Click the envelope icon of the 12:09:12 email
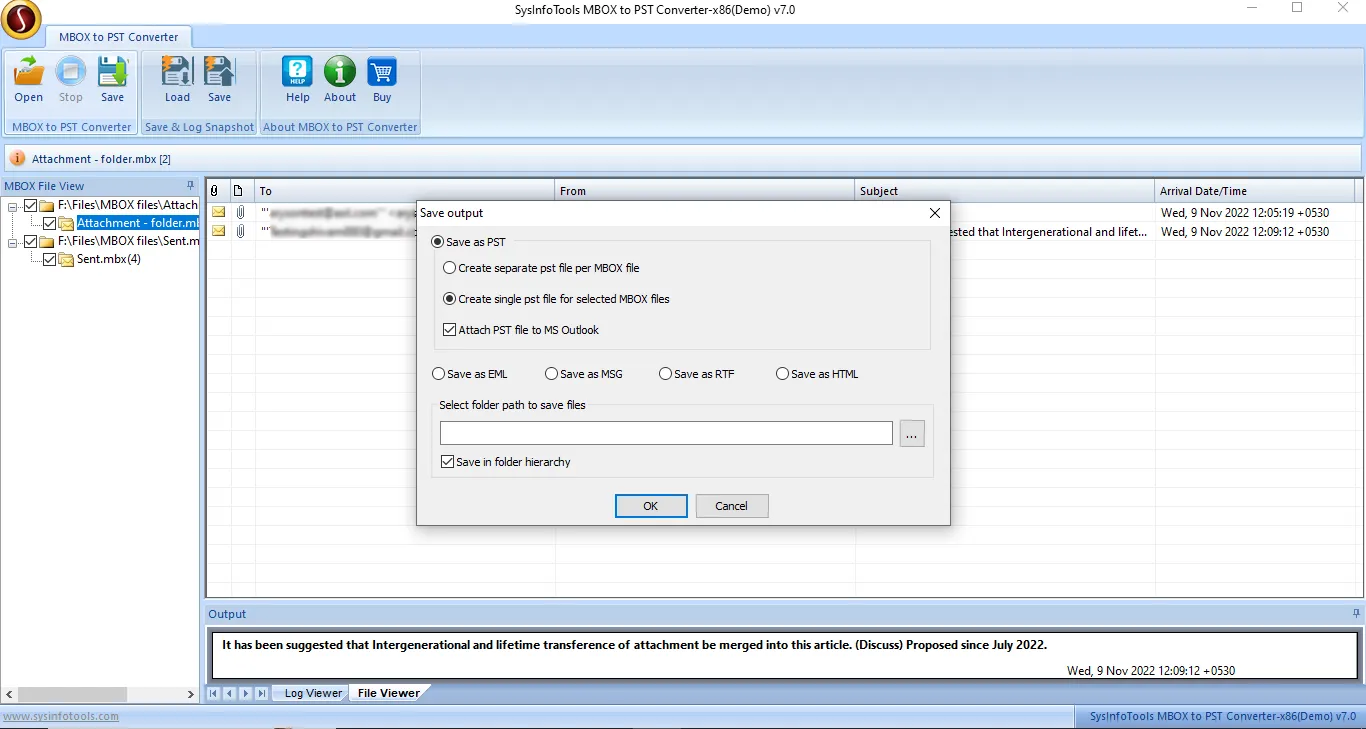 click(x=218, y=231)
